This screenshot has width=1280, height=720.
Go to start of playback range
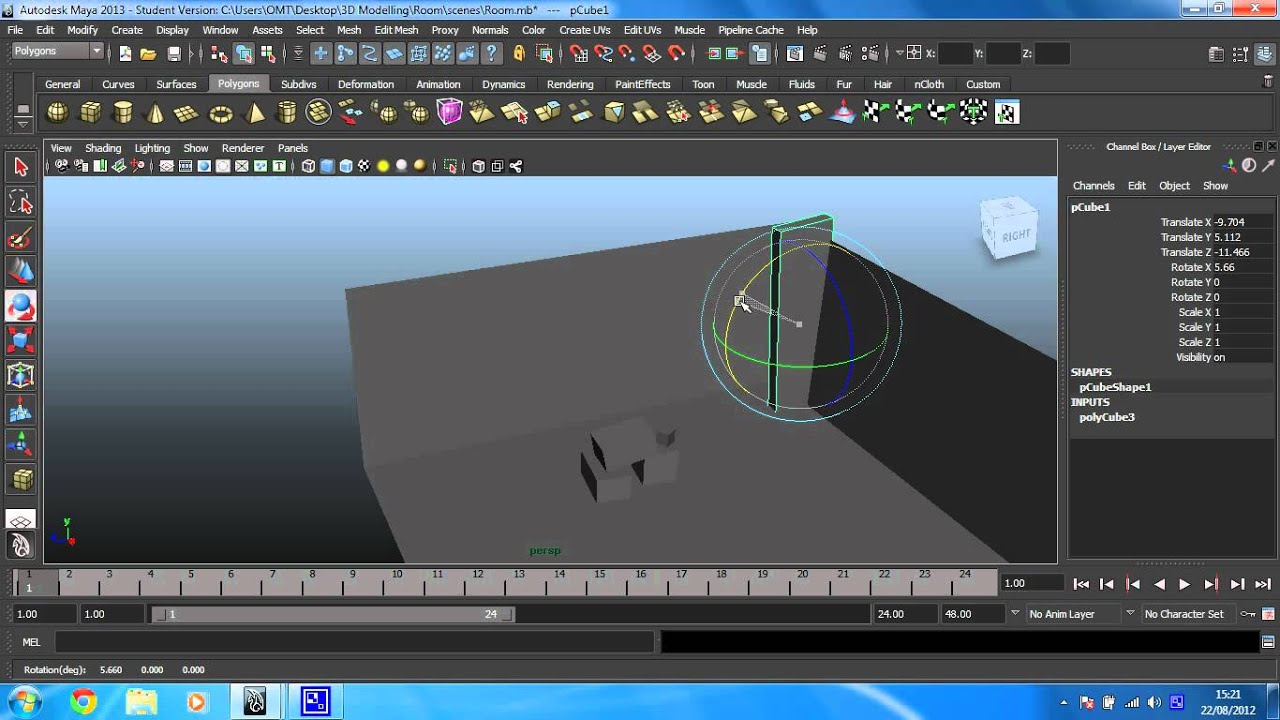pyautogui.click(x=1081, y=584)
